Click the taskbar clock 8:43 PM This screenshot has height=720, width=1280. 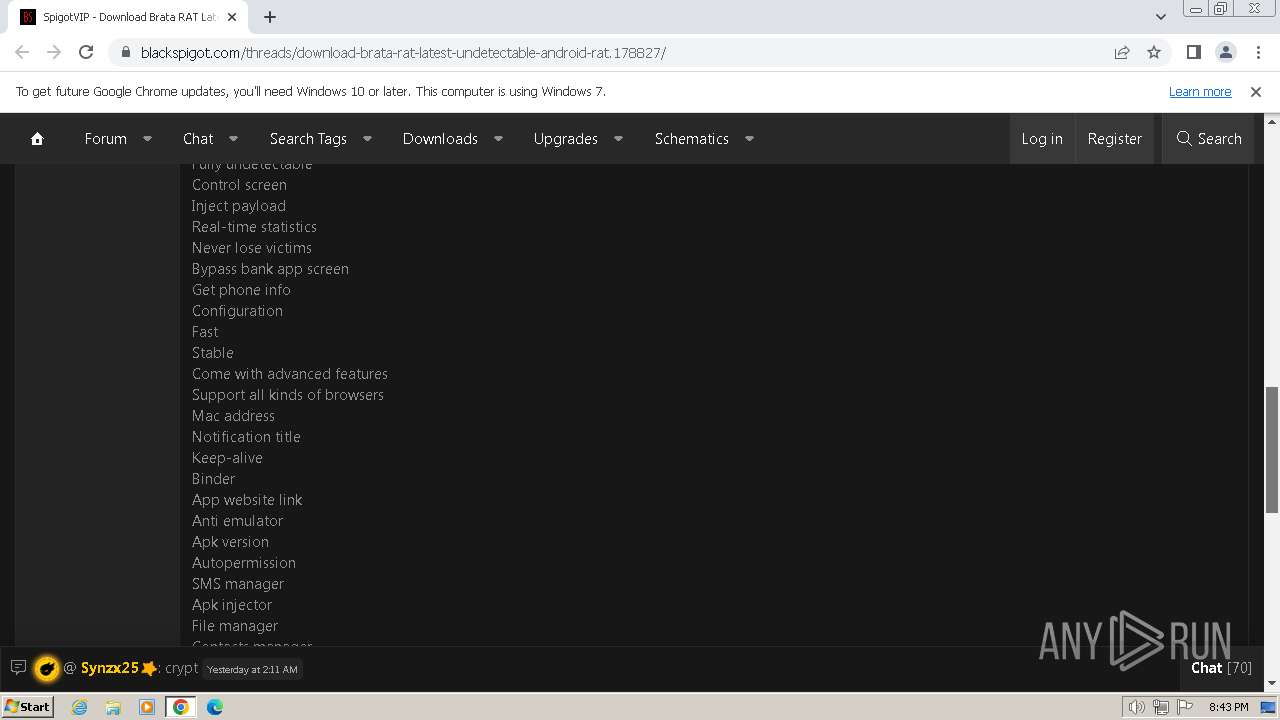(x=1228, y=707)
